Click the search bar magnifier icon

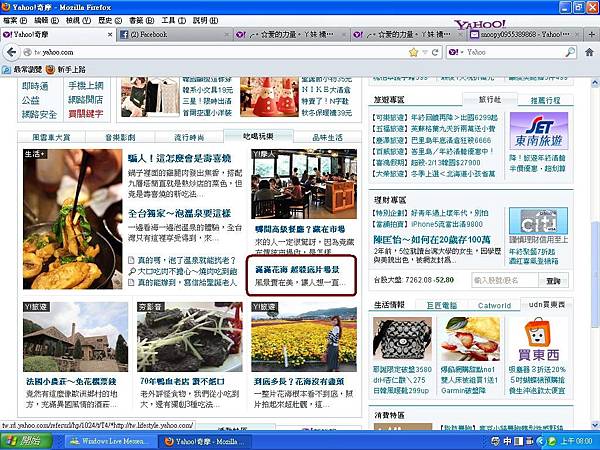pos(570,52)
